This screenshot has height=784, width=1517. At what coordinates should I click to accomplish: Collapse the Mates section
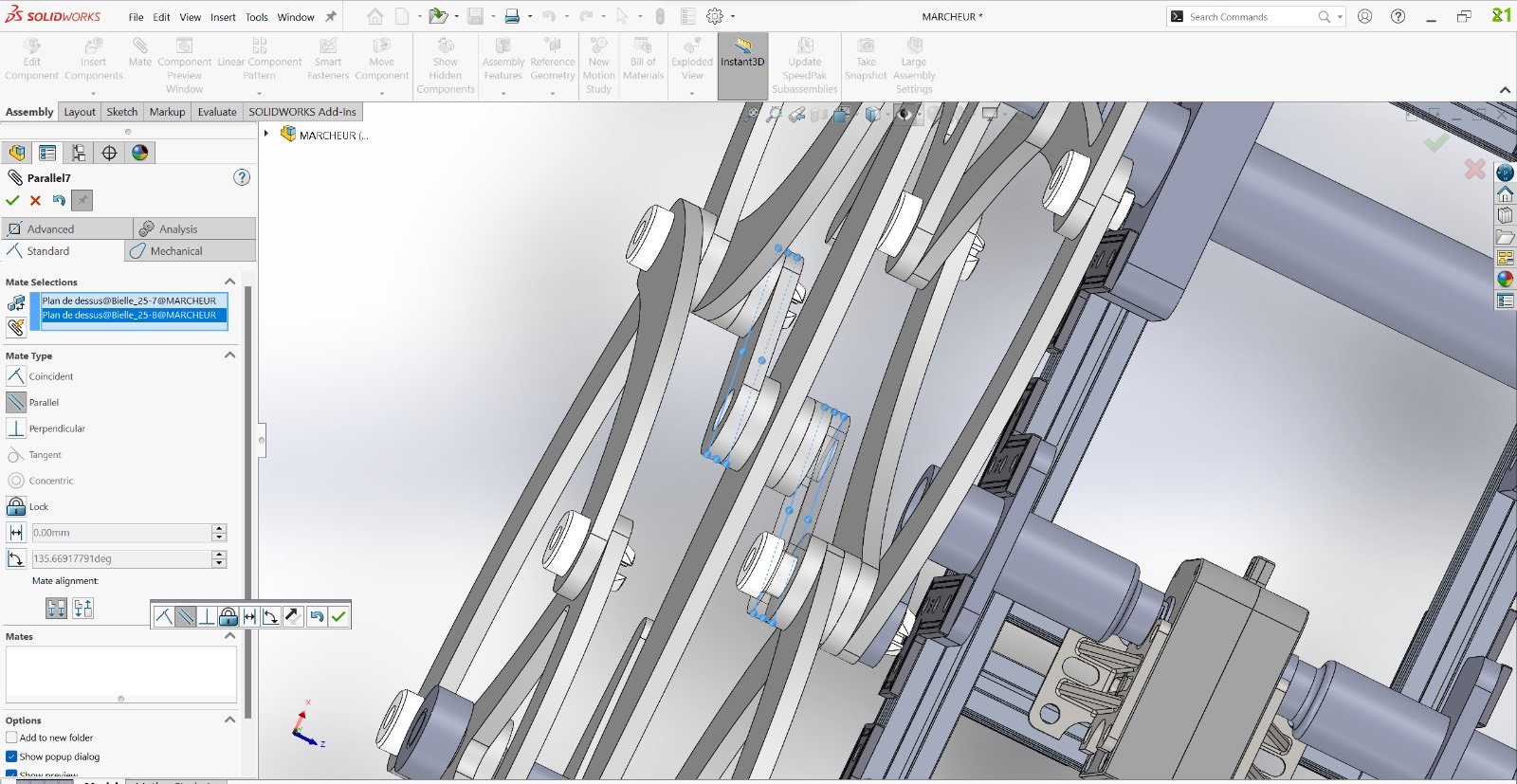pos(229,636)
